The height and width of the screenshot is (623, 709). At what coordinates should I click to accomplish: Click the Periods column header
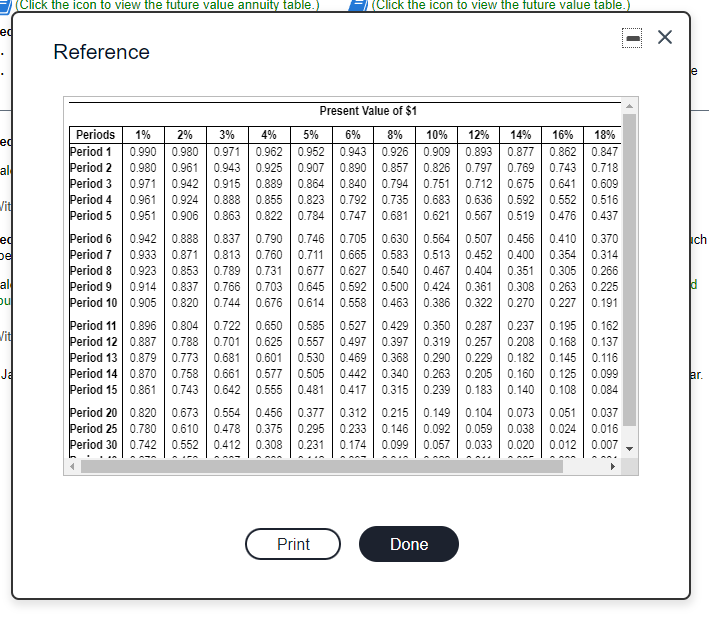[x=95, y=135]
